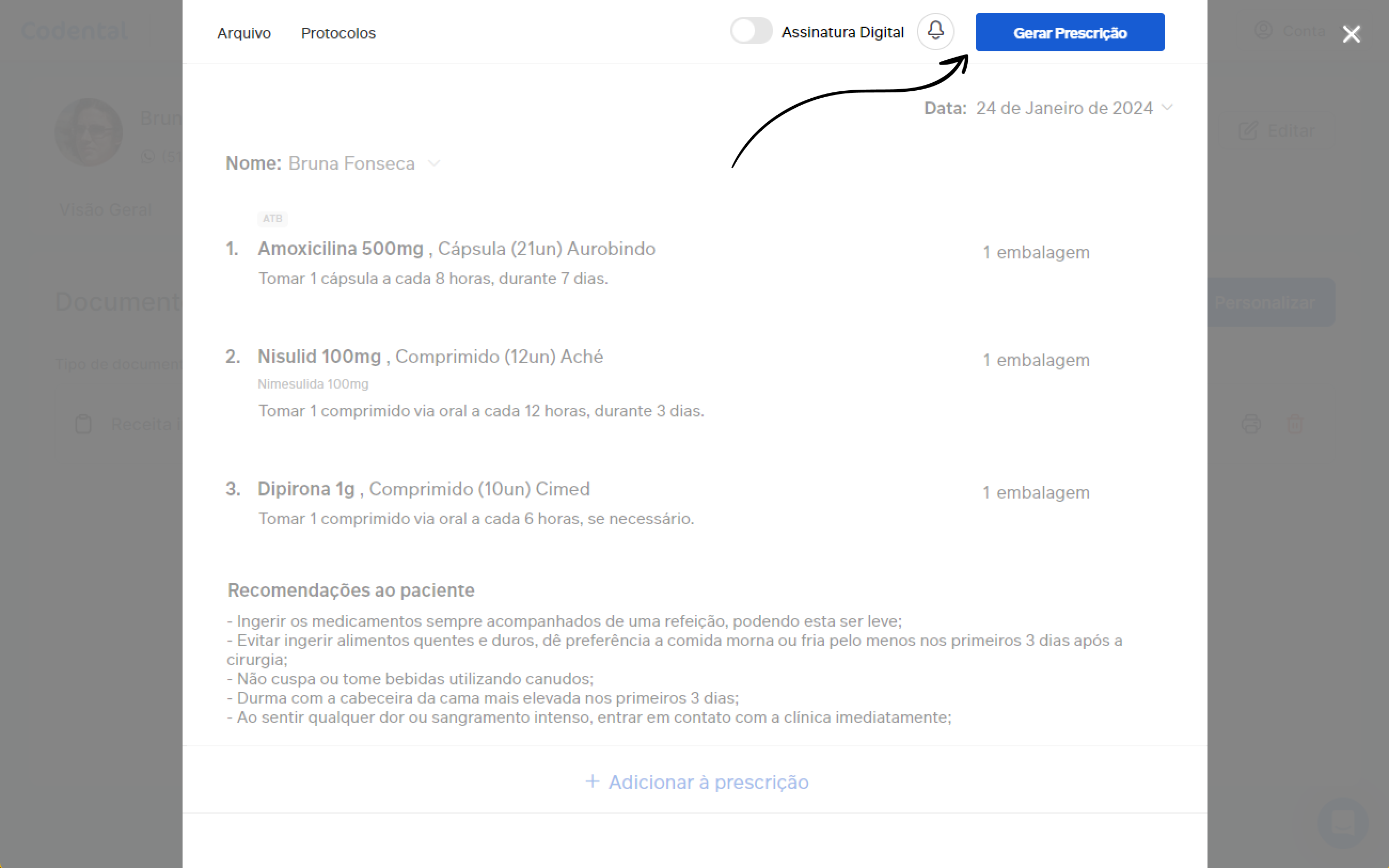This screenshot has height=868, width=1389.
Task: Close the prescription modal with X
Action: point(1351,34)
